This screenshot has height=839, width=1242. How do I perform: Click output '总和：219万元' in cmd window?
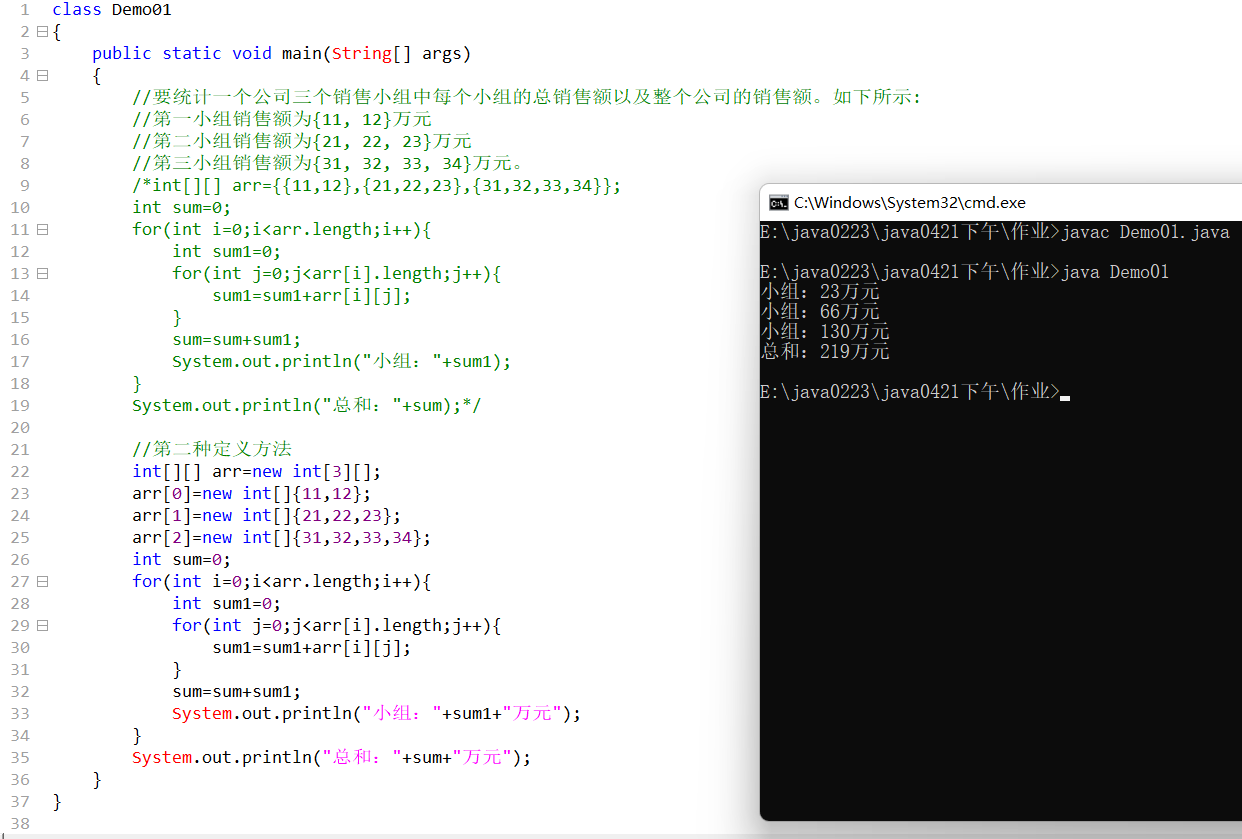click(x=825, y=352)
